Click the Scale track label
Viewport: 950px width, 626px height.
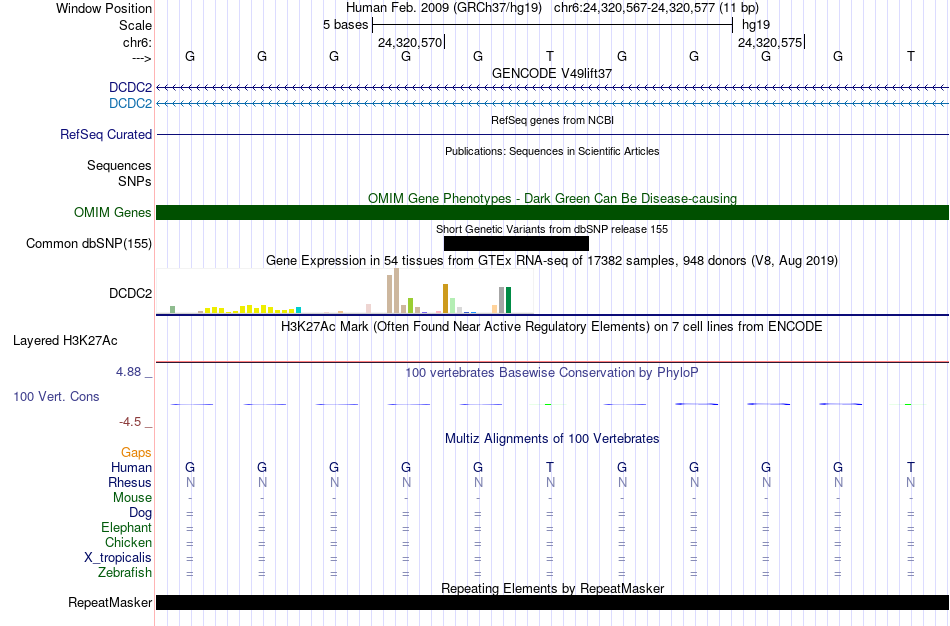click(135, 25)
